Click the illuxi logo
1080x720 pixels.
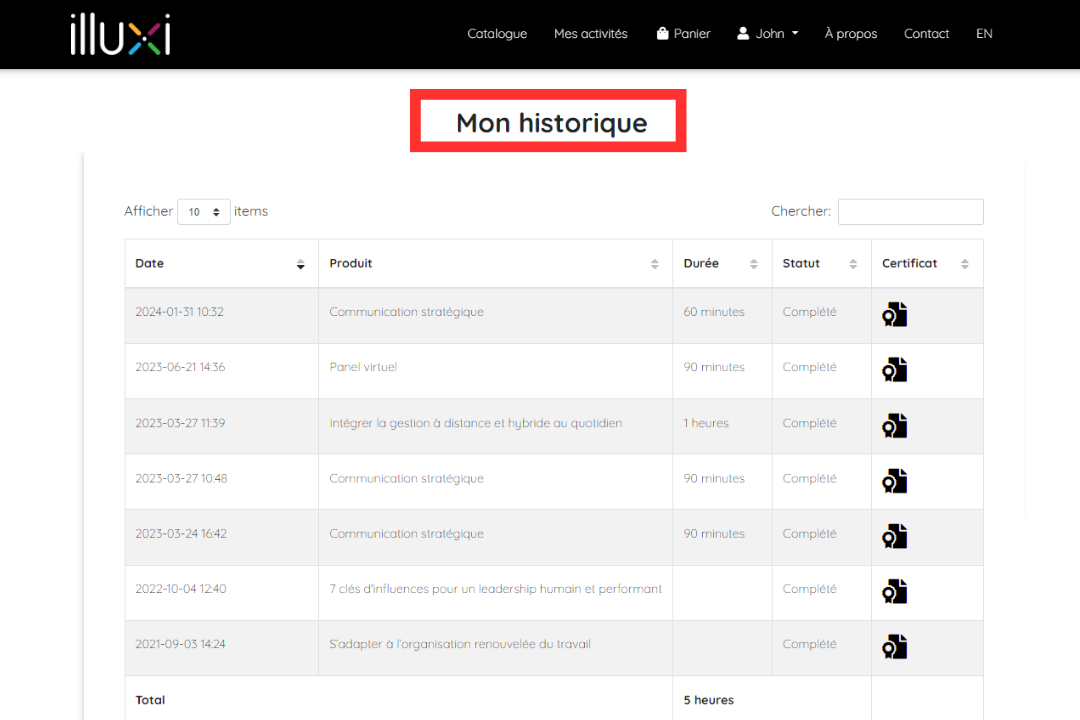(x=121, y=34)
